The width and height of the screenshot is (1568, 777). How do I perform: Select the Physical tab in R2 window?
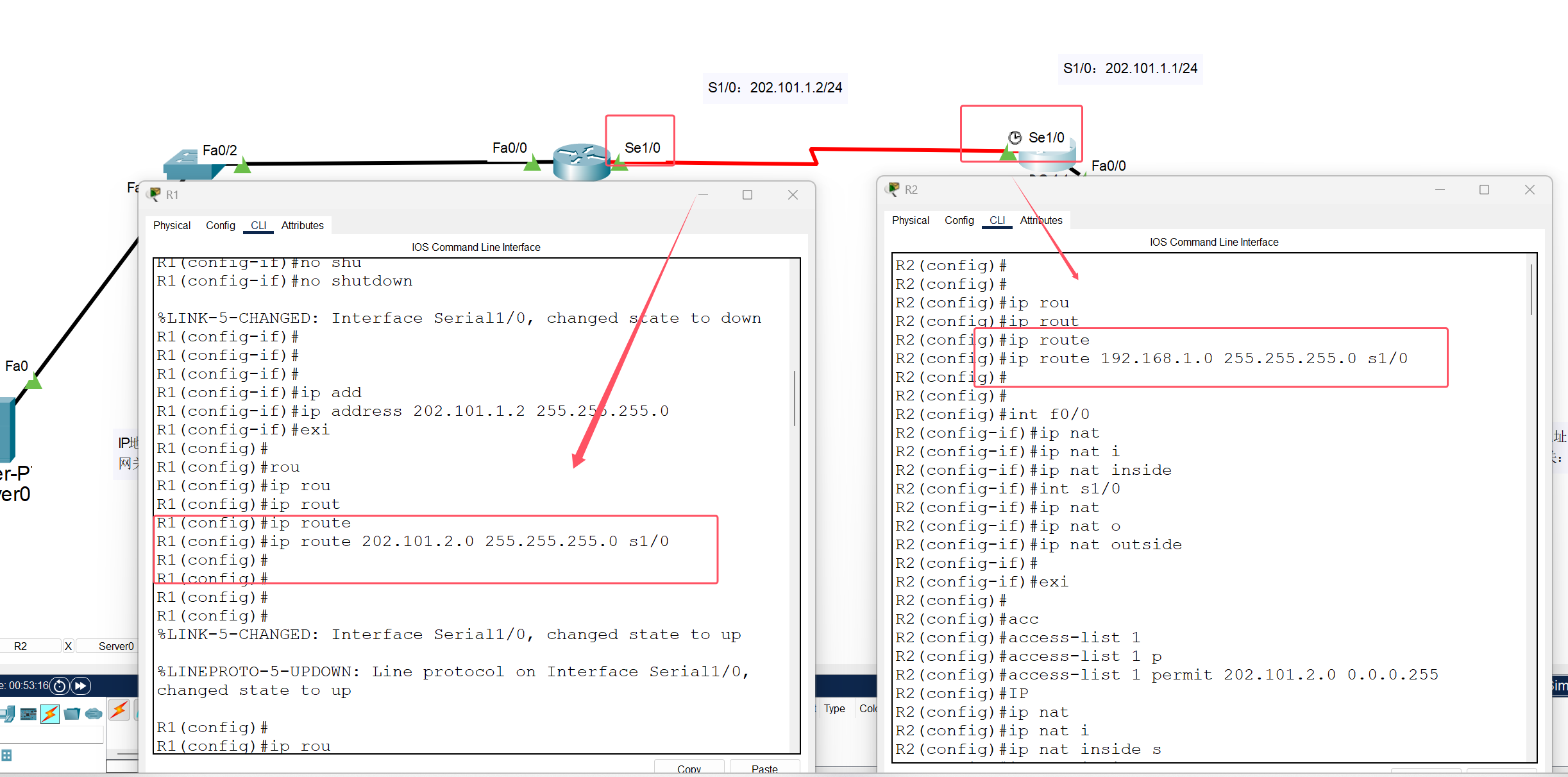910,220
